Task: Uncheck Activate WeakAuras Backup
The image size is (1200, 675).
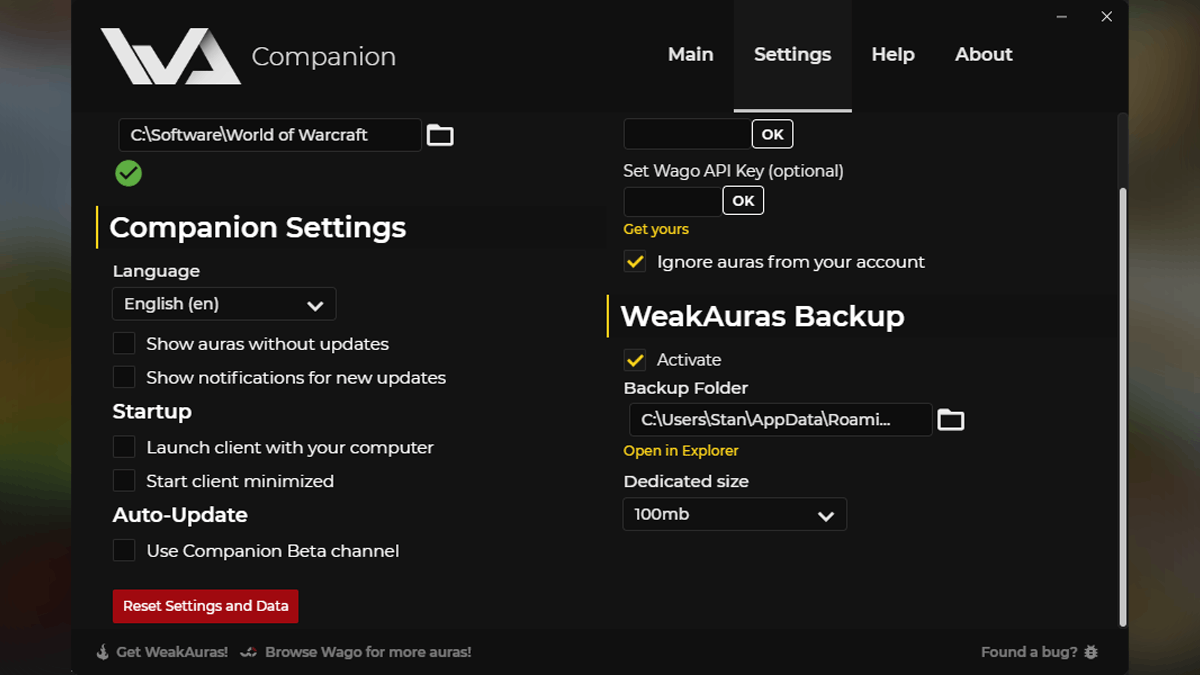Action: 635,360
